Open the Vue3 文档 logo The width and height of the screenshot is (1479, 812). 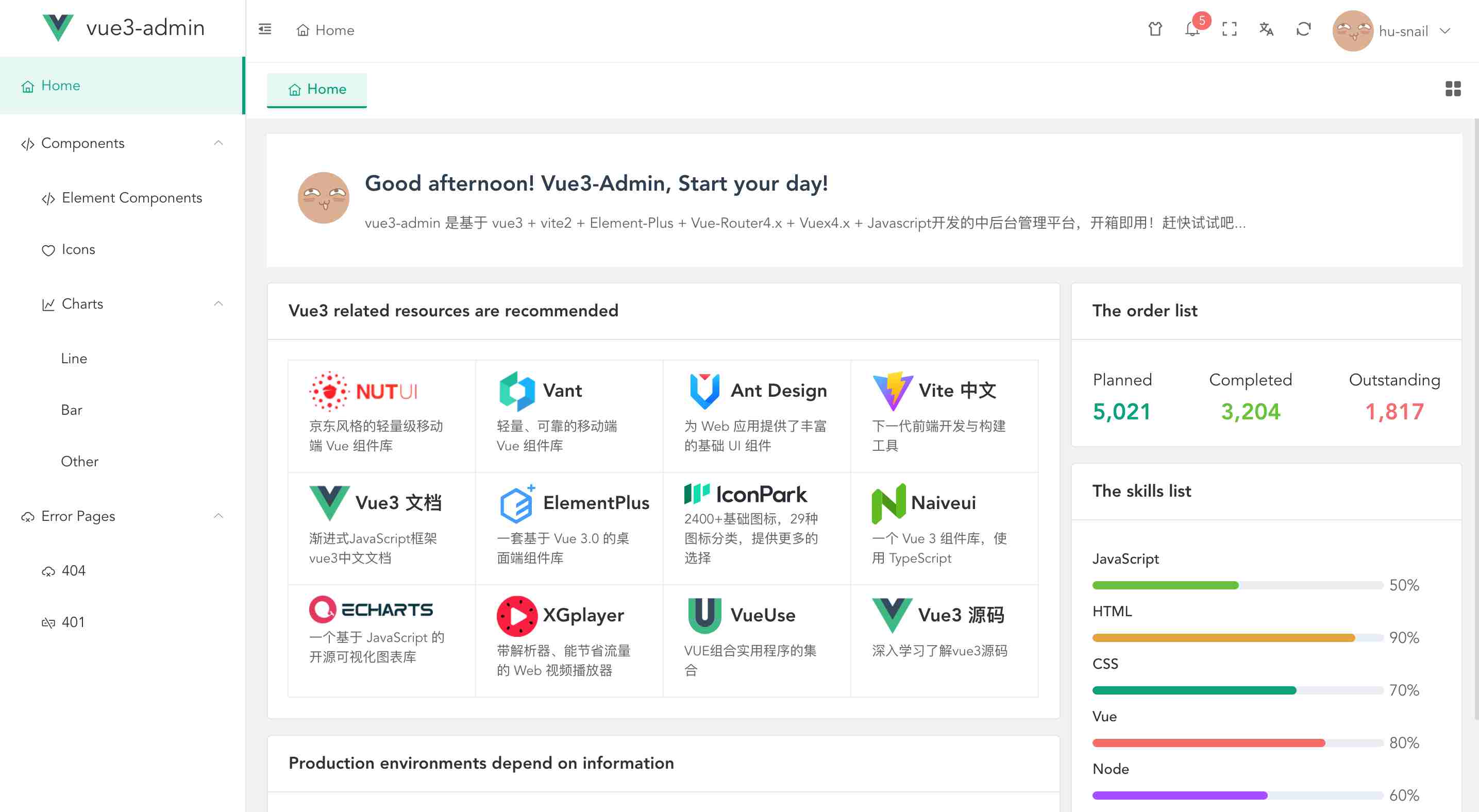[x=330, y=503]
